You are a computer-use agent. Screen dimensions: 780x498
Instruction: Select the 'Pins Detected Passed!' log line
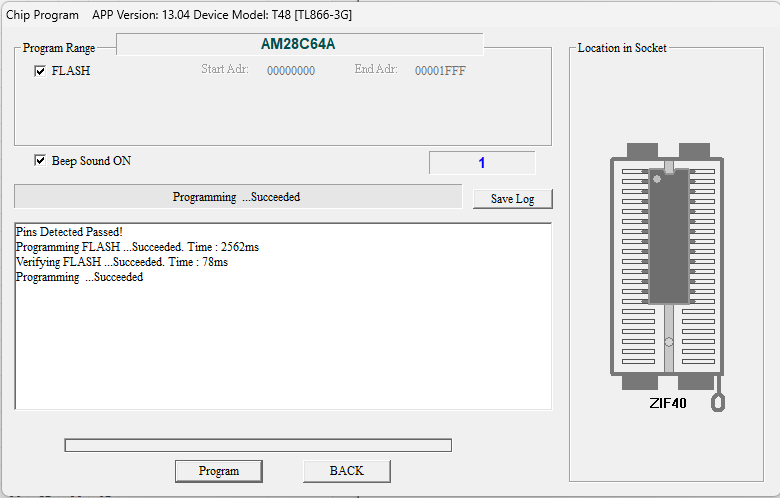pyautogui.click(x=69, y=232)
